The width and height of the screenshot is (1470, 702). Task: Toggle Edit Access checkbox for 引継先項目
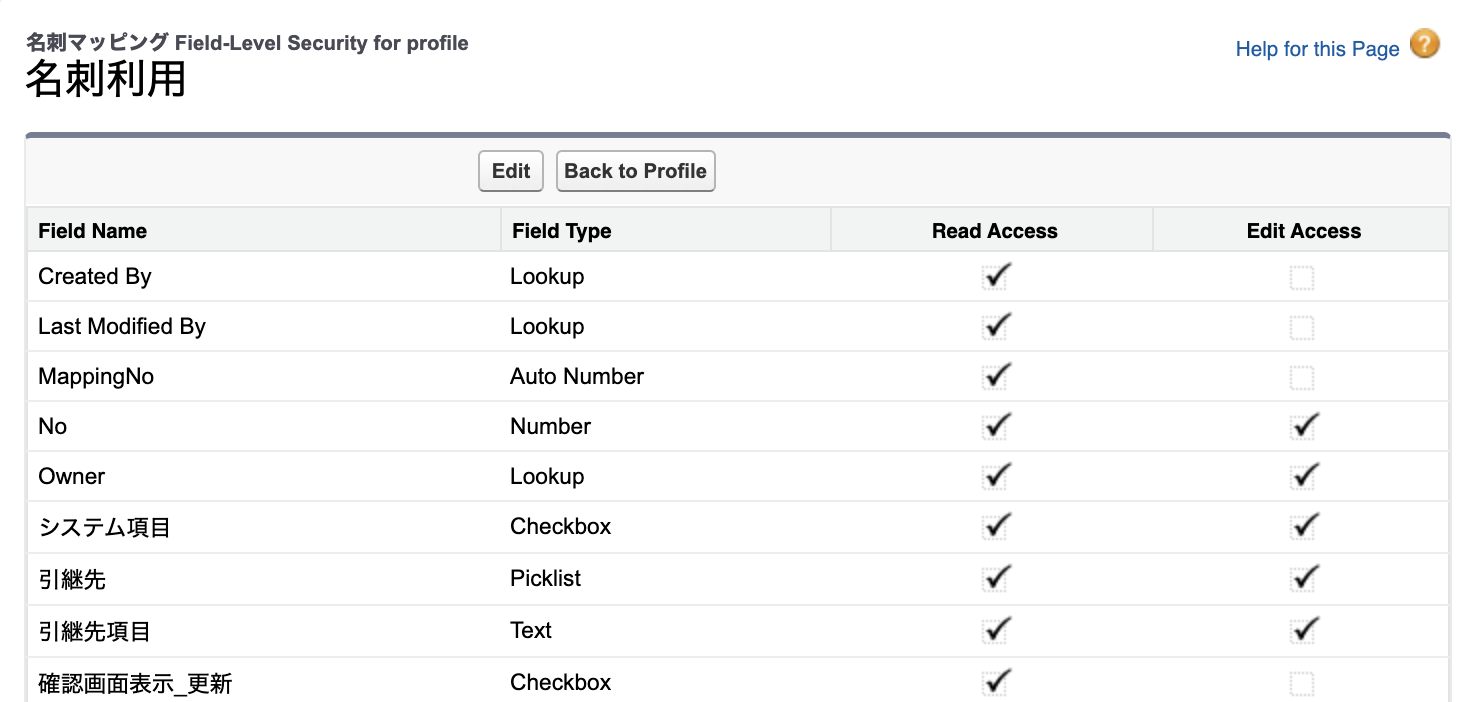(1302, 632)
